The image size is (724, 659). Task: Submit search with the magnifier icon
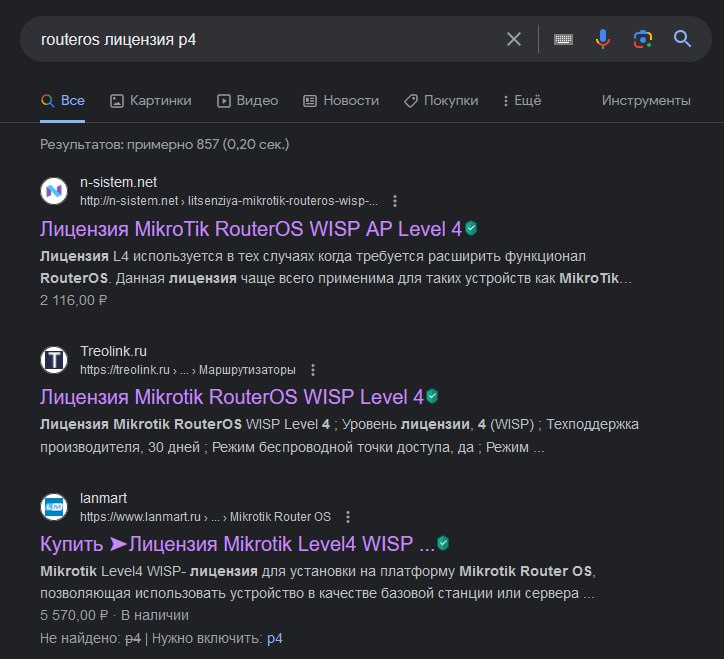click(682, 39)
